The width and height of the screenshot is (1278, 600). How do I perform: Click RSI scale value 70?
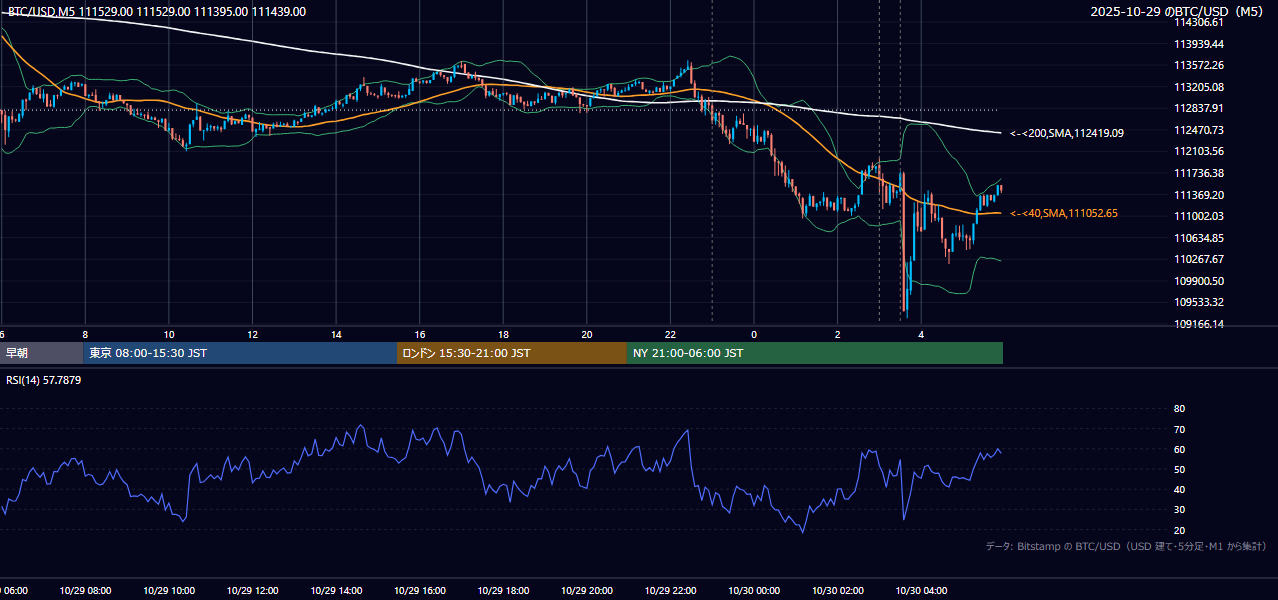coord(1179,429)
